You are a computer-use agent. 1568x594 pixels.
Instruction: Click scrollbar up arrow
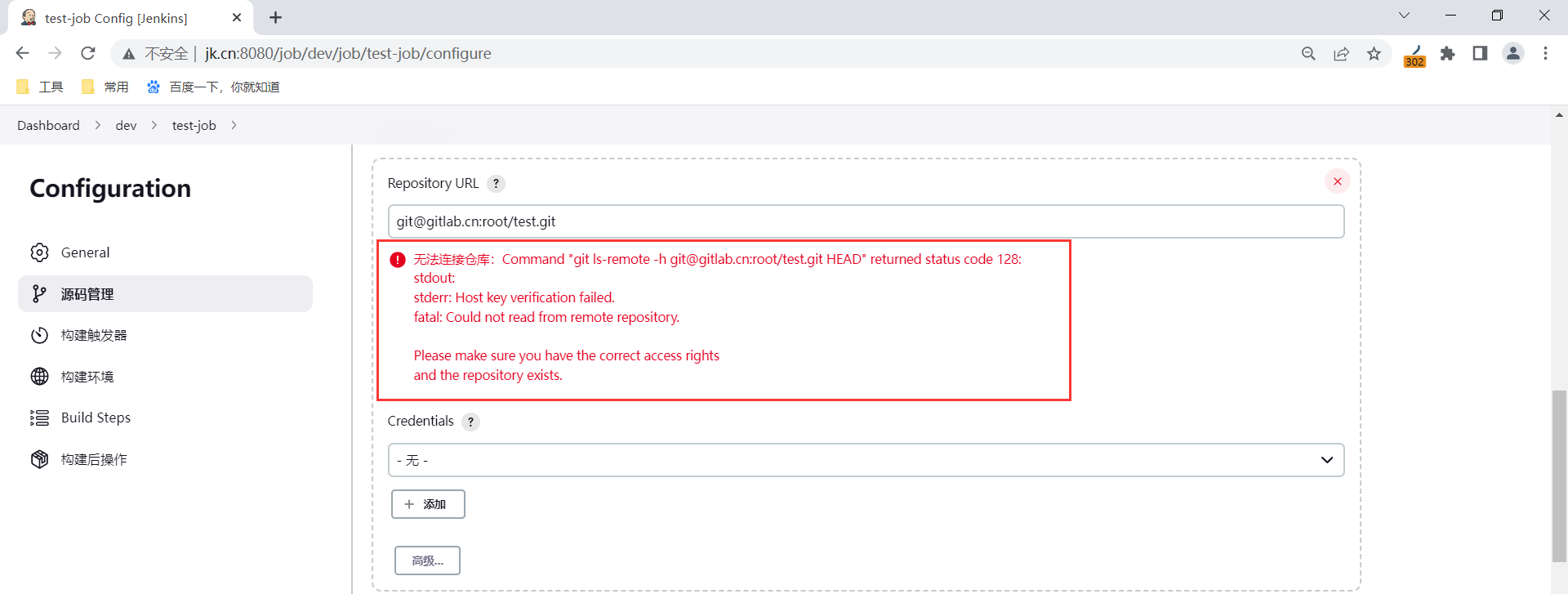1559,115
